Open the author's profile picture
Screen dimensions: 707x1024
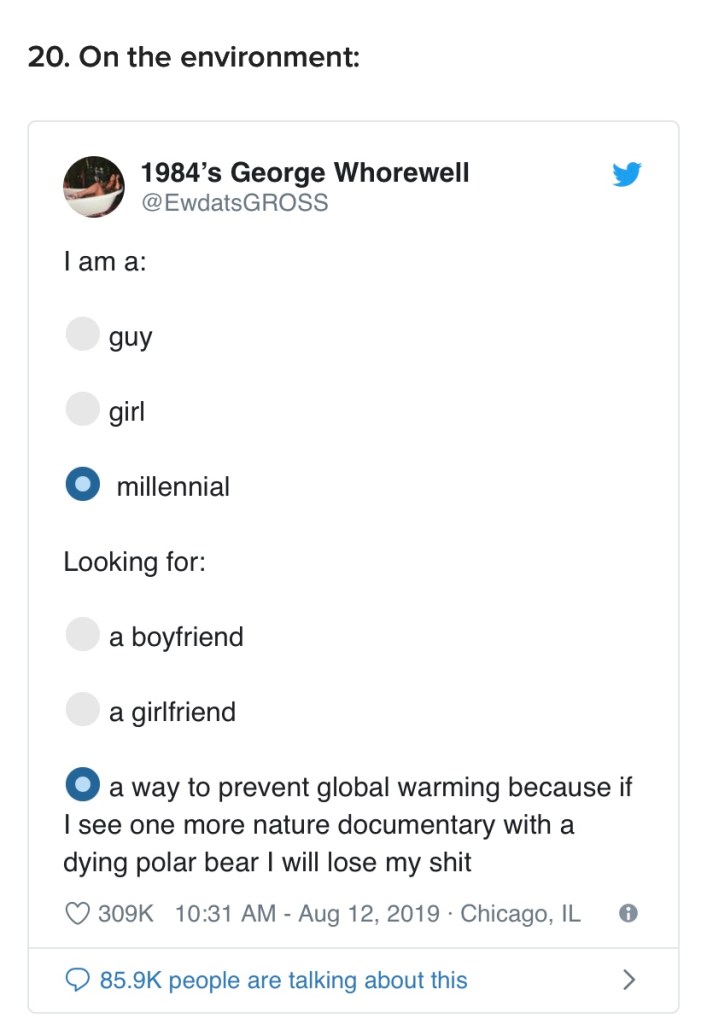(x=93, y=186)
